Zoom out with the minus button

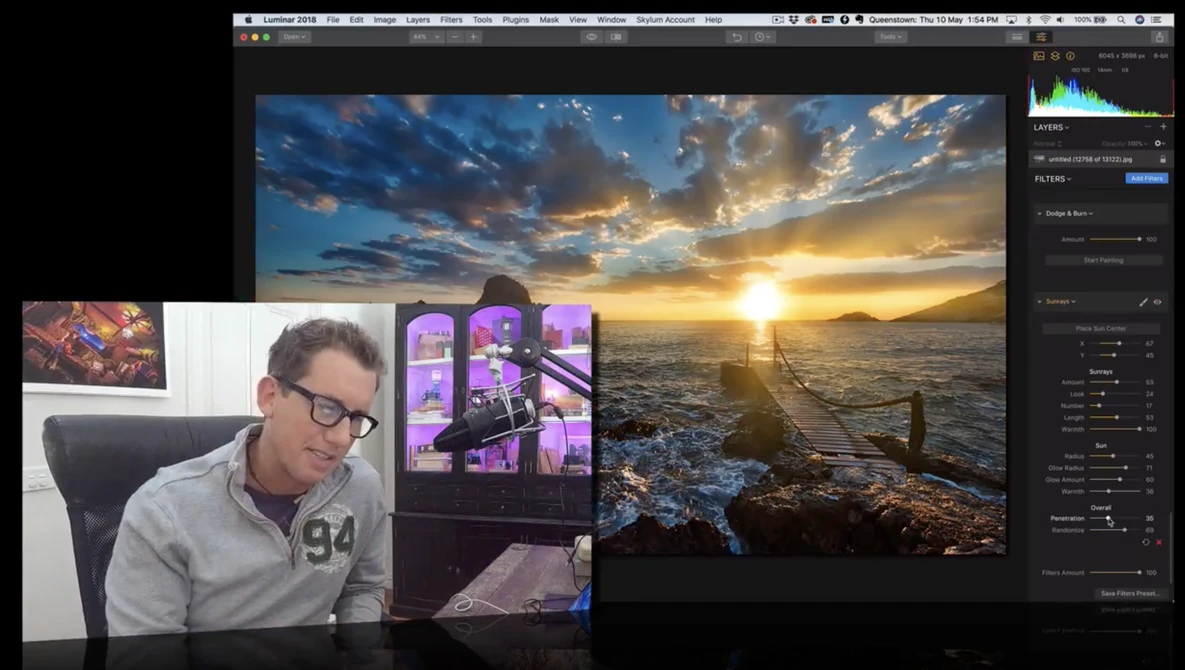(454, 36)
